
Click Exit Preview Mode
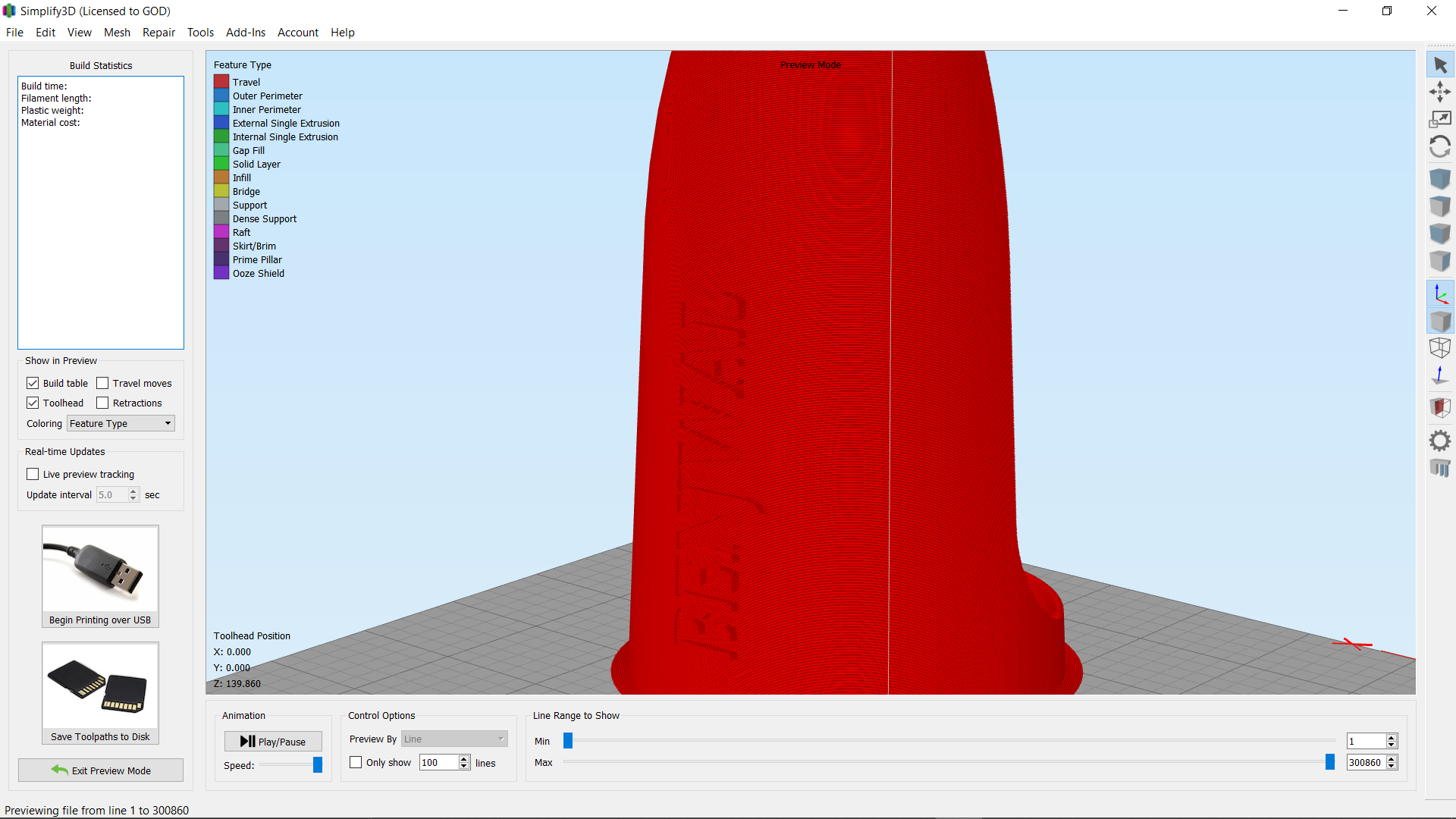[100, 770]
